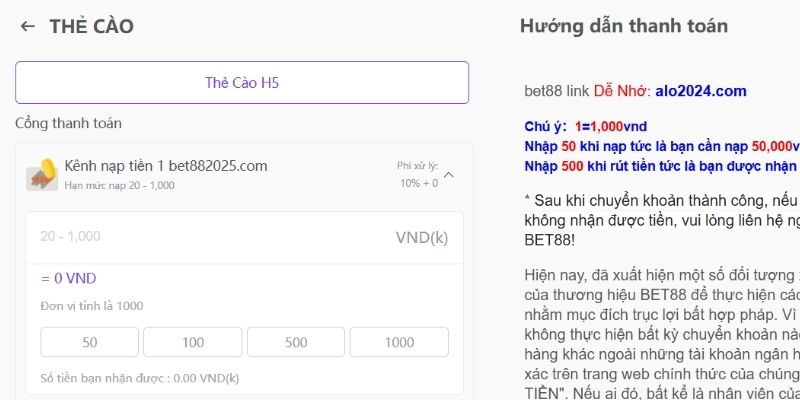The width and height of the screenshot is (800, 400).
Task: Click the Nhập 500 khi rút tiền instruction line
Action: pyautogui.click(x=662, y=166)
